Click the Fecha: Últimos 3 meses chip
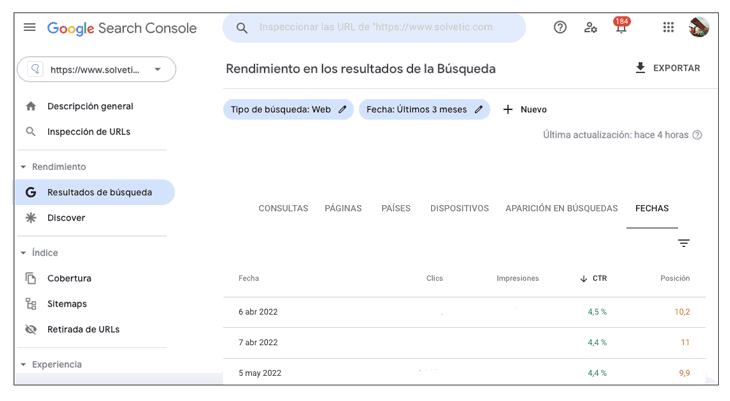This screenshot has width=730, height=401. (424, 109)
